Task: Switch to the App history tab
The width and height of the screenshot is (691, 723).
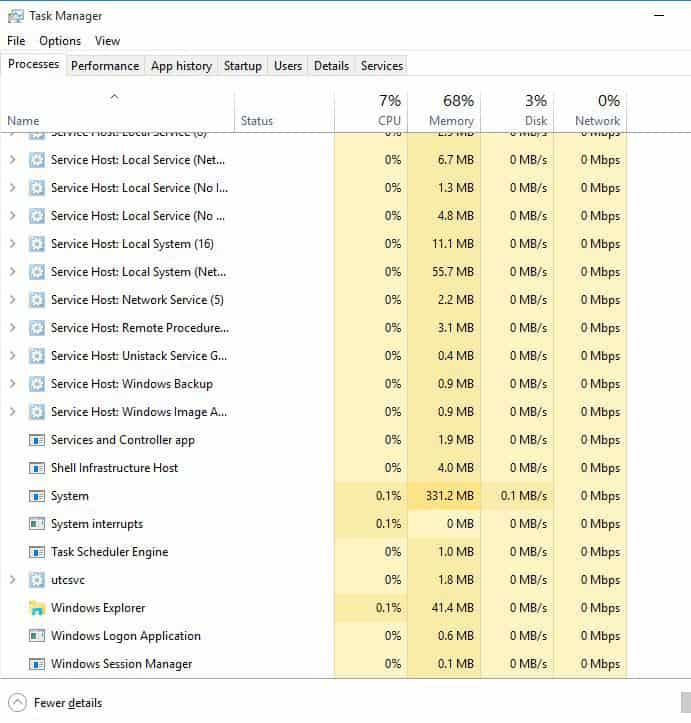Action: click(x=181, y=66)
